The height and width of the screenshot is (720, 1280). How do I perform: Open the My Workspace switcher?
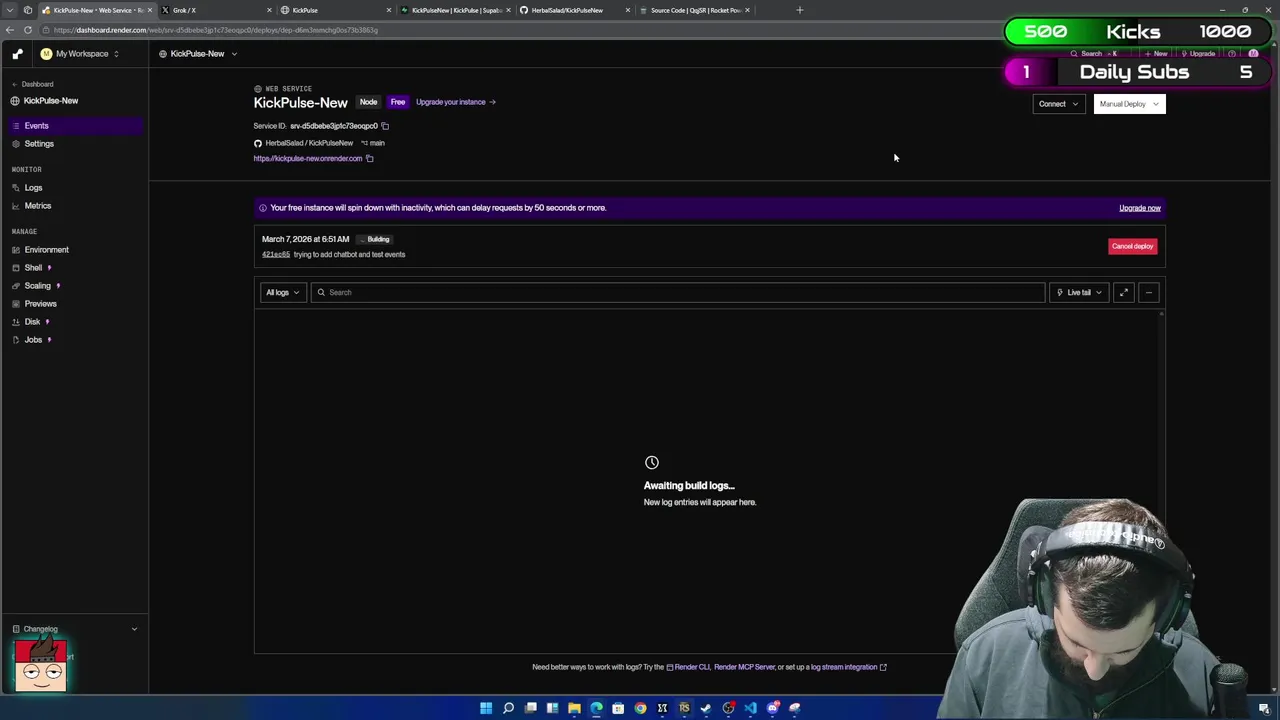pos(79,54)
